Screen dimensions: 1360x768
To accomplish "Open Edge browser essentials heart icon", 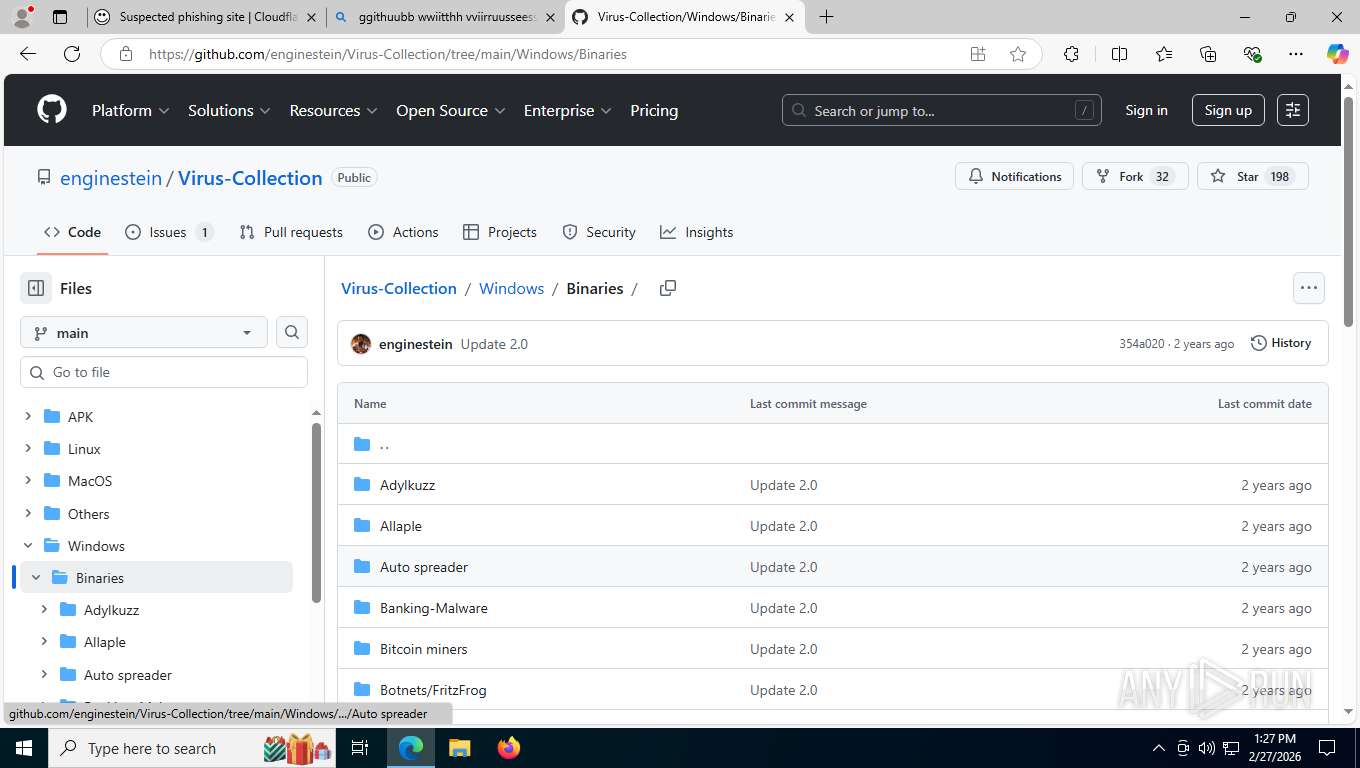I will coord(1252,54).
